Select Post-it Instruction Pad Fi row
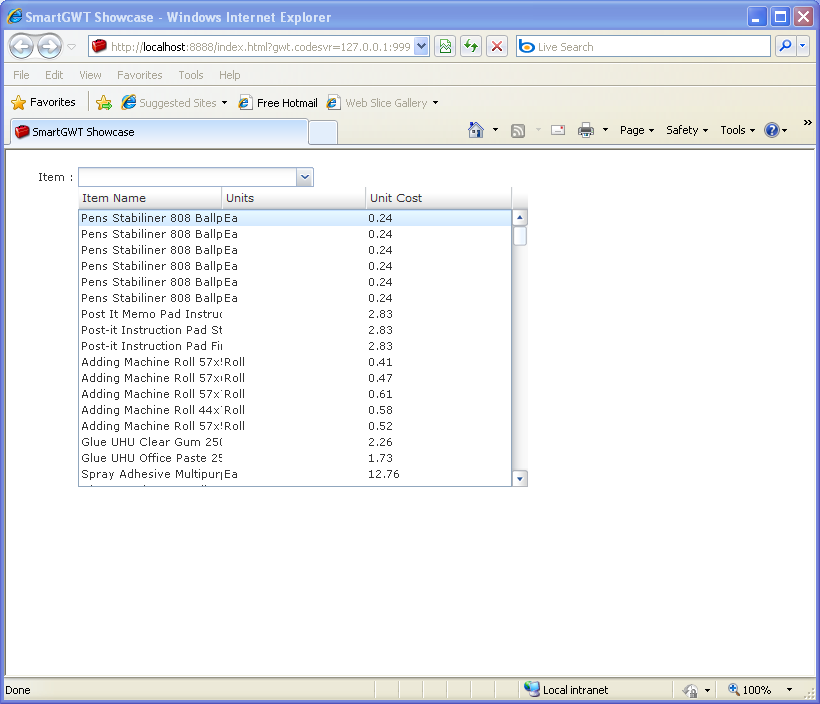The width and height of the screenshot is (820, 704). point(295,346)
